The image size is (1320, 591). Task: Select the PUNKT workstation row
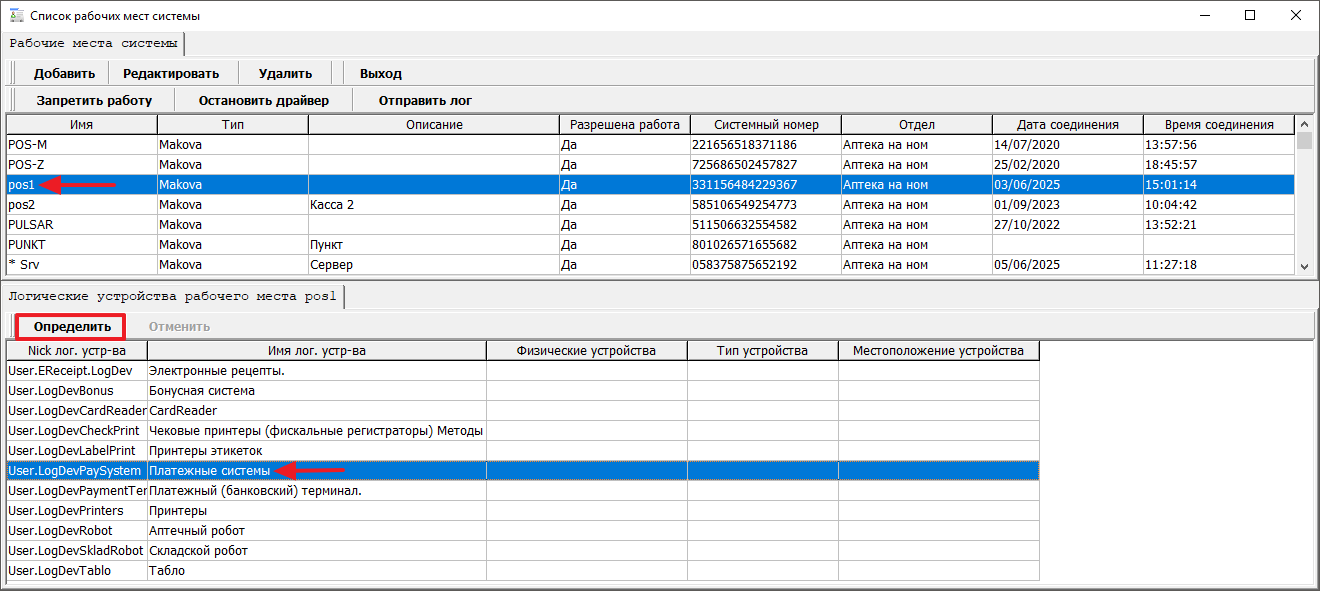[x=650, y=245]
